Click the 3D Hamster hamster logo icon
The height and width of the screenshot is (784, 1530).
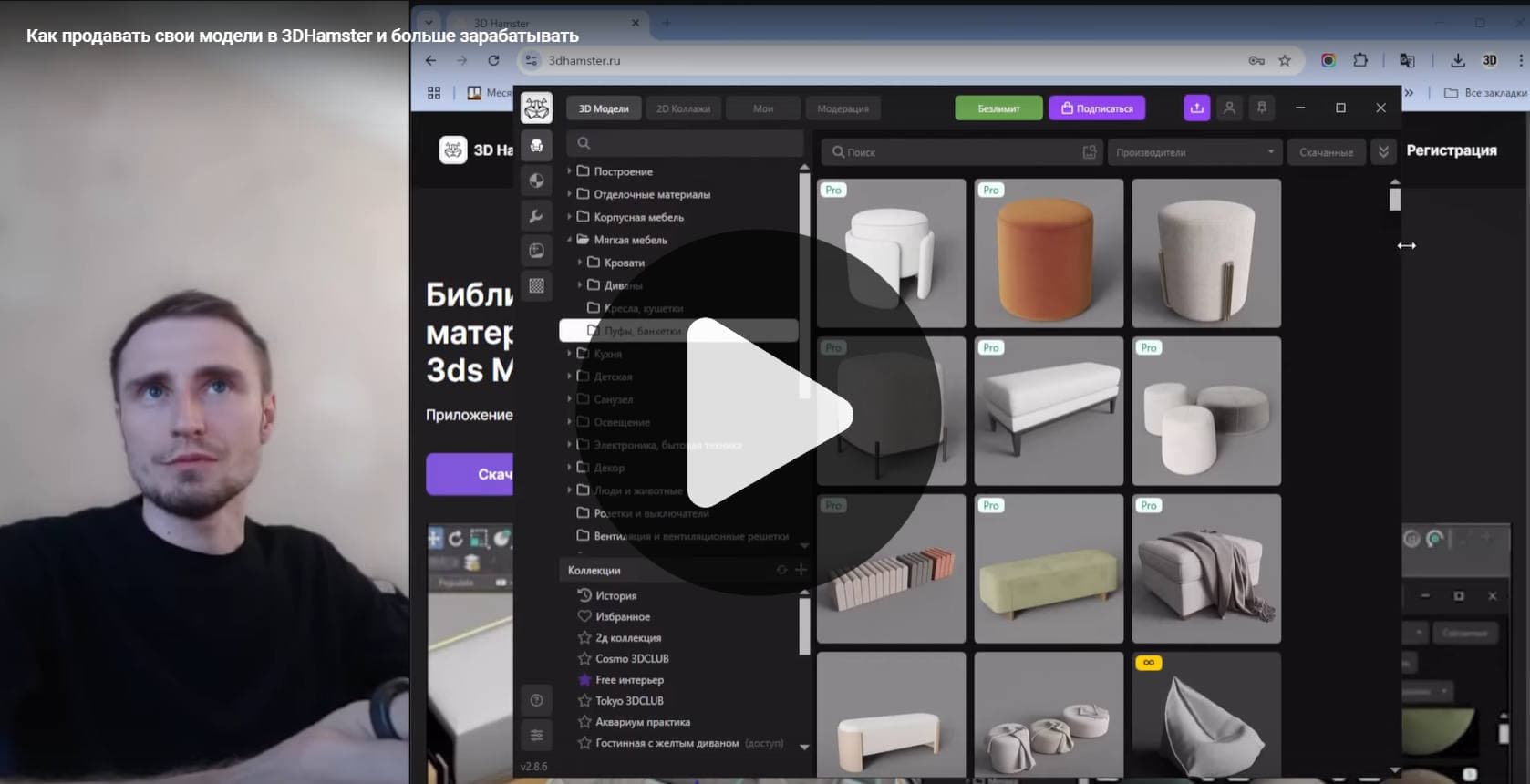536,108
